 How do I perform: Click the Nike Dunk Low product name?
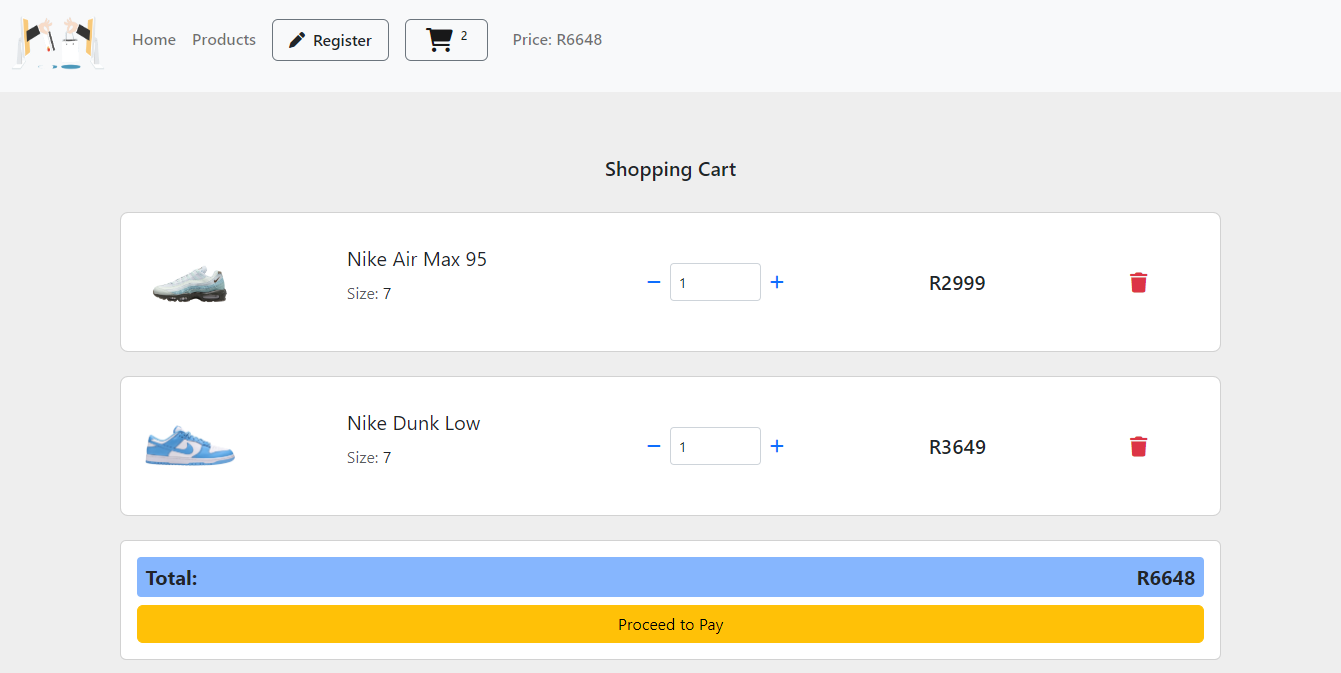coord(414,423)
